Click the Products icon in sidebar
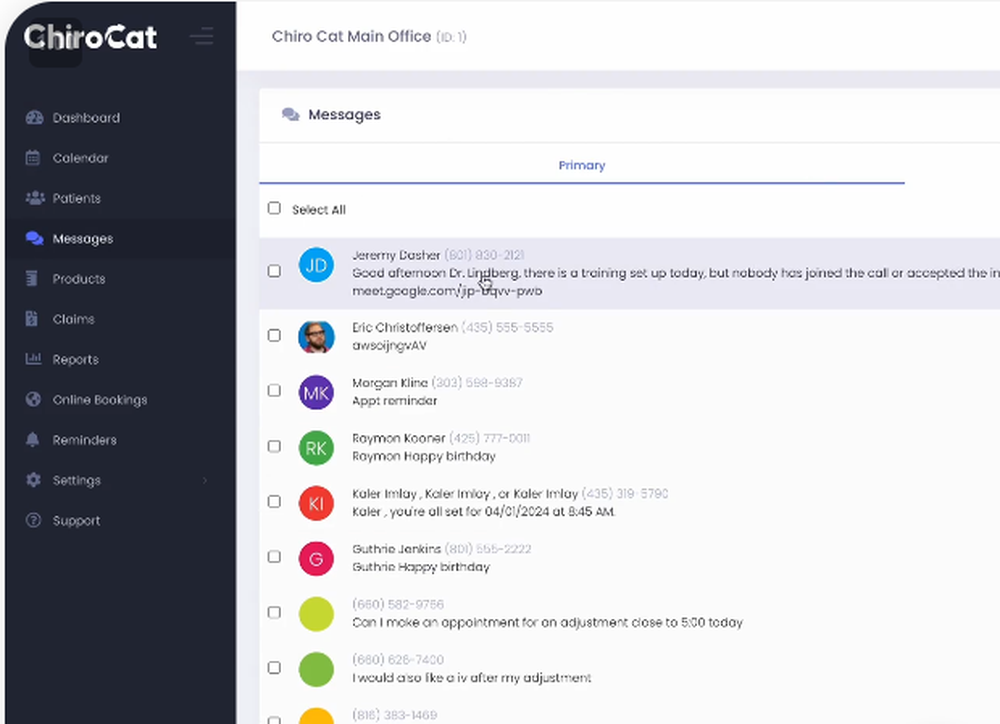The image size is (1000, 724). [32, 278]
